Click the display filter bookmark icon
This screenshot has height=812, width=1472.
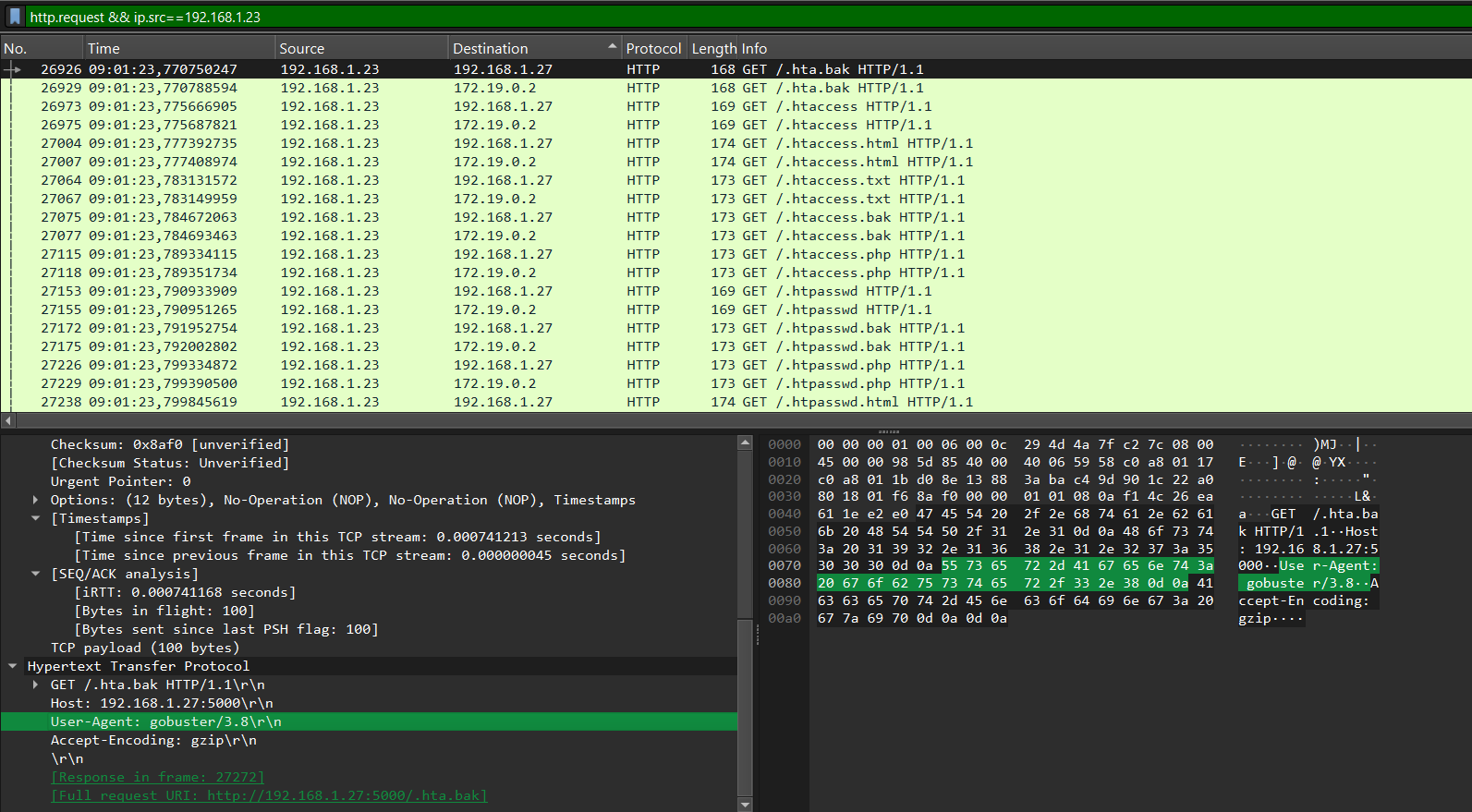pyautogui.click(x=15, y=17)
